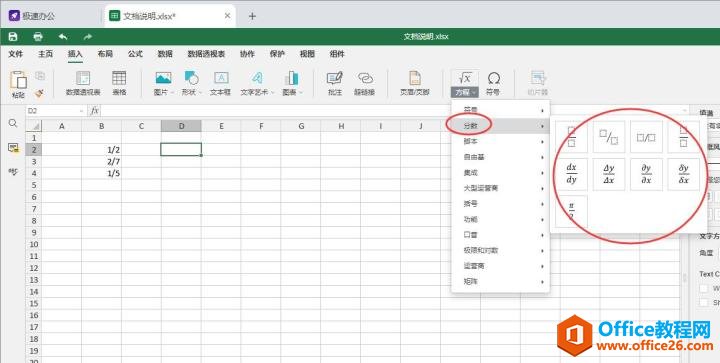The width and height of the screenshot is (720, 363).
Task: Select column D header
Action: [x=181, y=126]
